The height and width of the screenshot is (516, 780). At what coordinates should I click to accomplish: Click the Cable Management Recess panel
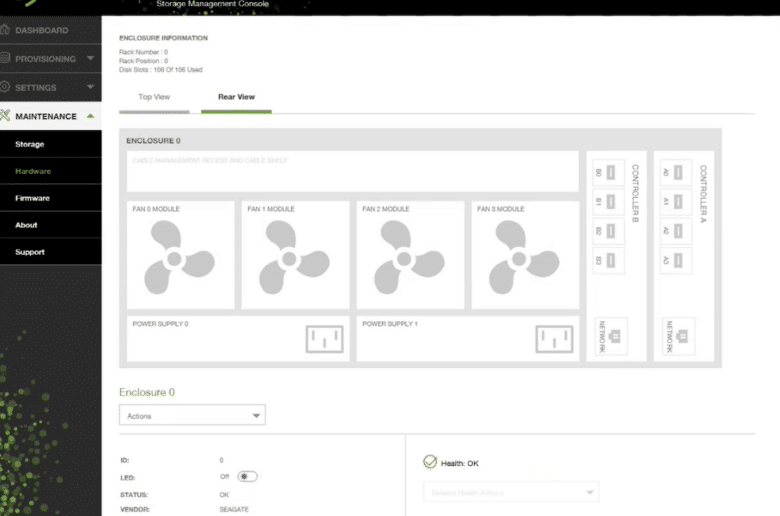pos(353,171)
